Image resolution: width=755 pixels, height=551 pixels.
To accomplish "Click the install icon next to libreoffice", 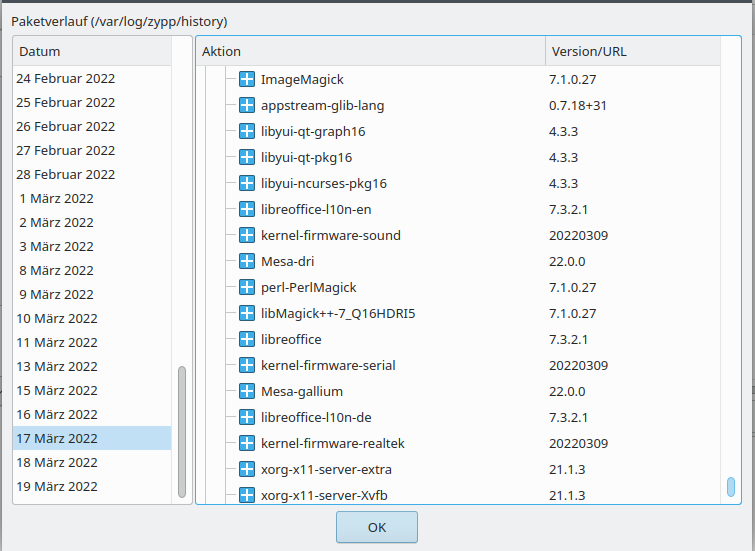I will click(247, 339).
